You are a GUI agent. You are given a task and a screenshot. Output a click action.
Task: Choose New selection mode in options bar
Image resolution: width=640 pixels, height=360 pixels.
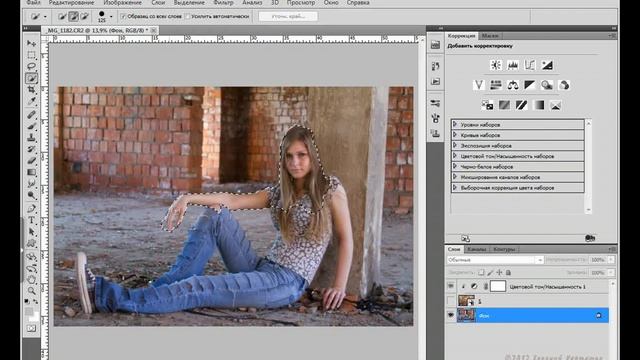pyautogui.click(x=62, y=17)
